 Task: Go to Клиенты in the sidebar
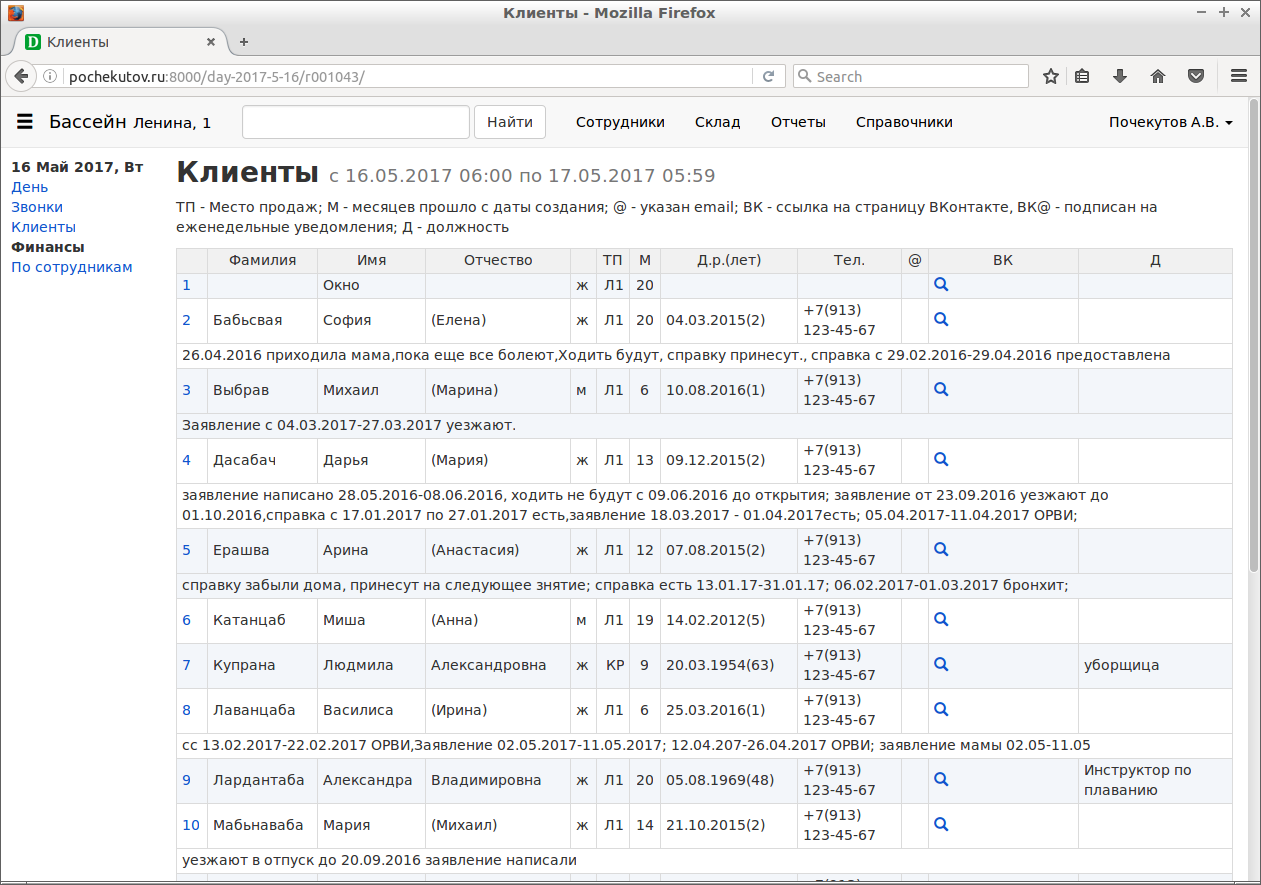pos(43,227)
